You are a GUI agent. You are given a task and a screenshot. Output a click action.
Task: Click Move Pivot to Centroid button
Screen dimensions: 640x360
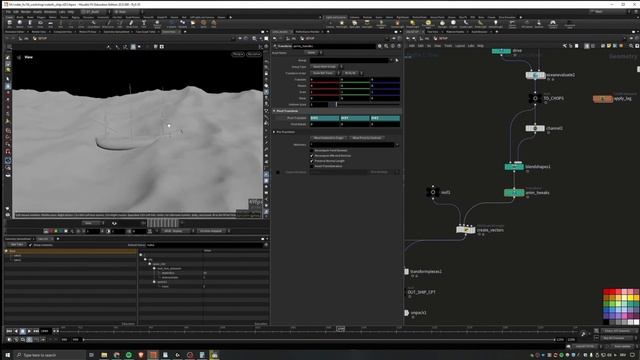[x=367, y=138]
